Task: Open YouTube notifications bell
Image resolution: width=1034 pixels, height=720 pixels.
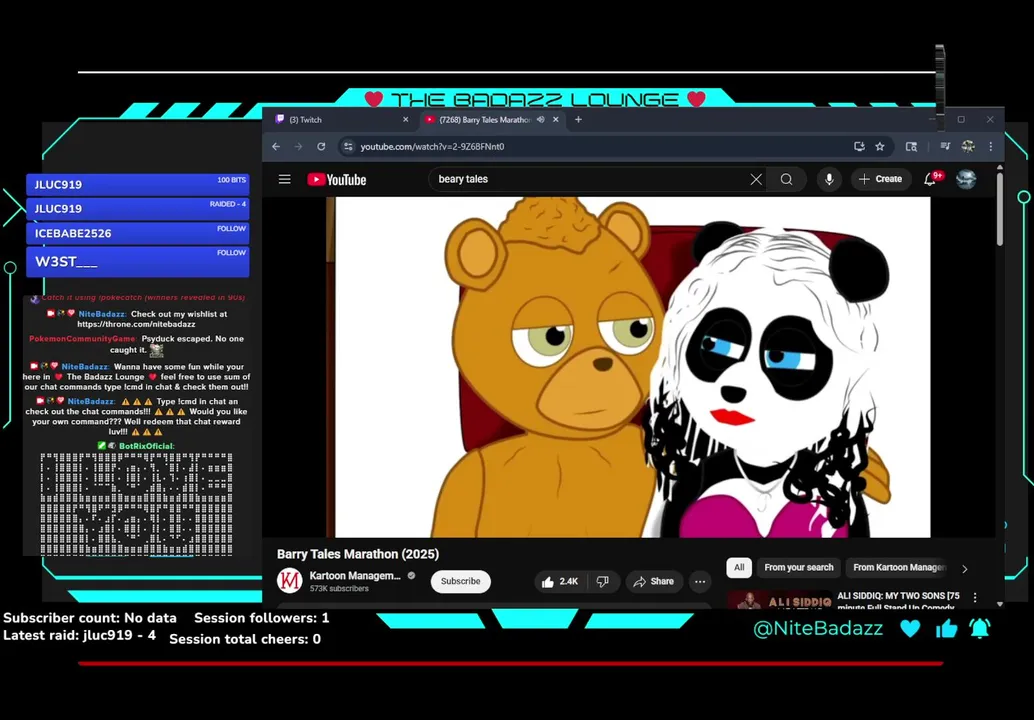Action: [x=930, y=179]
